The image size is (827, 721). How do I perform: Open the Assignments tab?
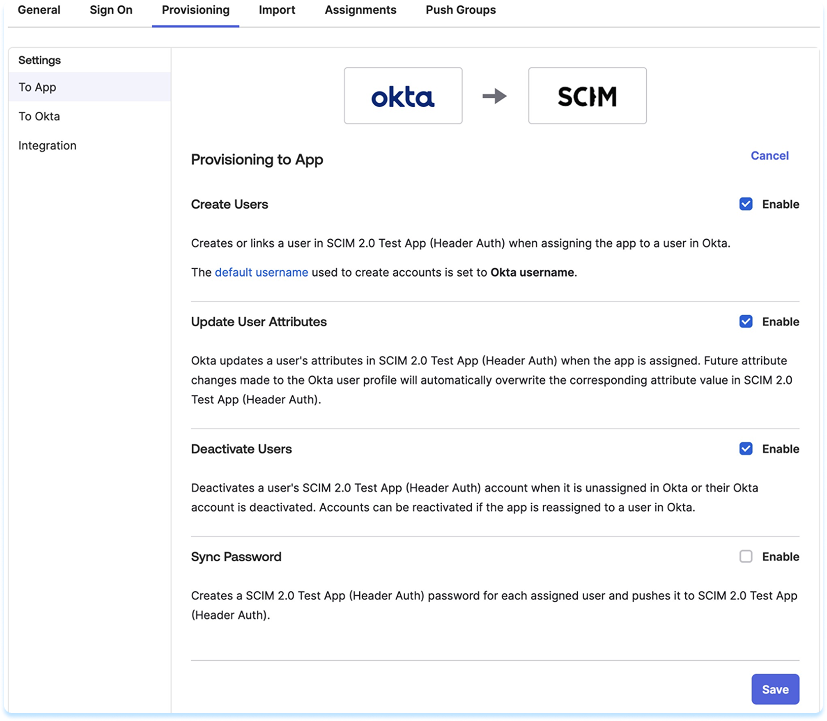pos(360,10)
